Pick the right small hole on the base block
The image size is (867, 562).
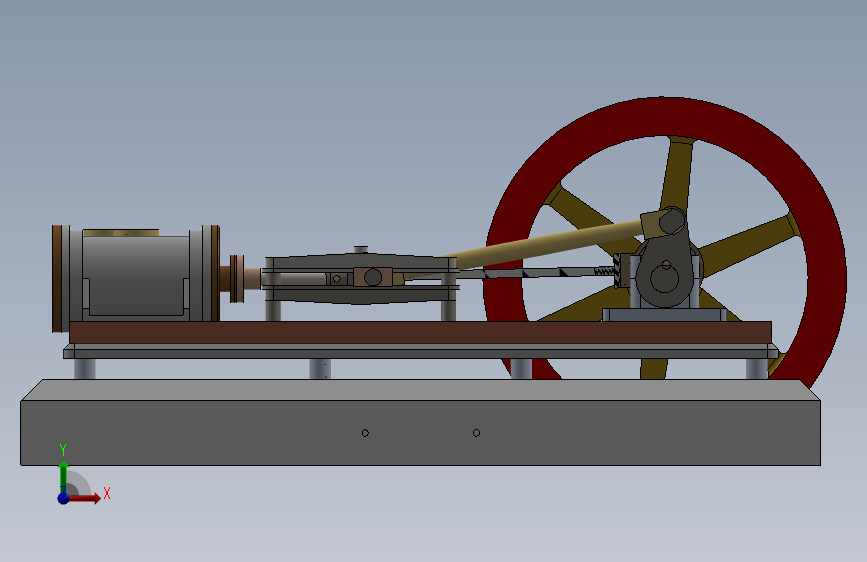(x=476, y=433)
